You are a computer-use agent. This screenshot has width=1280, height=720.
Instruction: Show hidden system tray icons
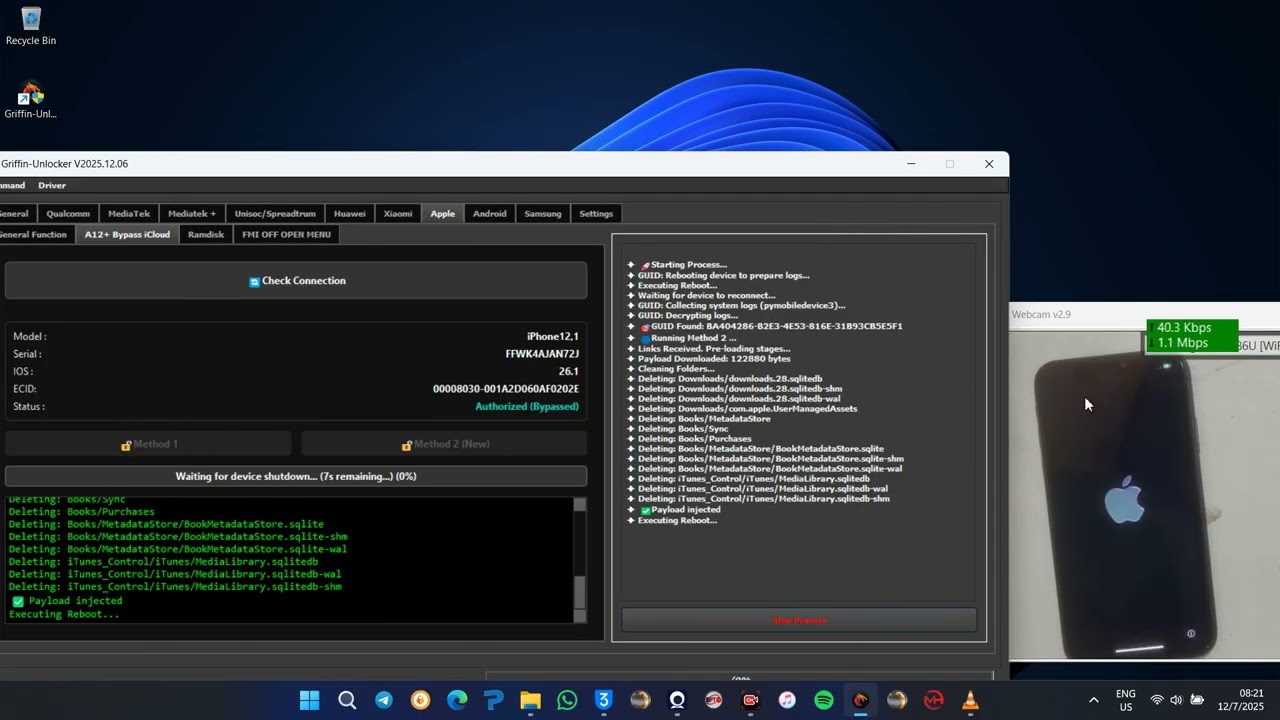pyautogui.click(x=1093, y=700)
